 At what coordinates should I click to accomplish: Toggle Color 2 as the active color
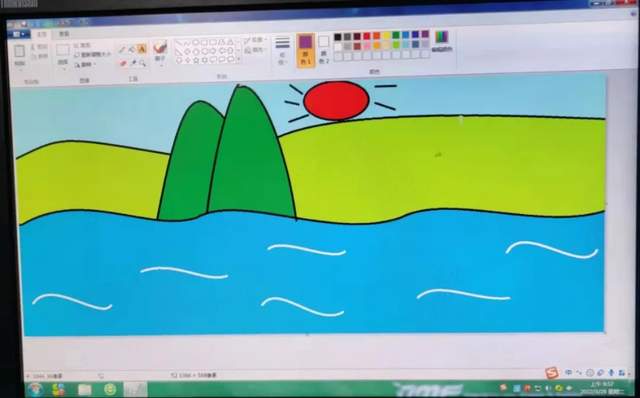tap(324, 50)
